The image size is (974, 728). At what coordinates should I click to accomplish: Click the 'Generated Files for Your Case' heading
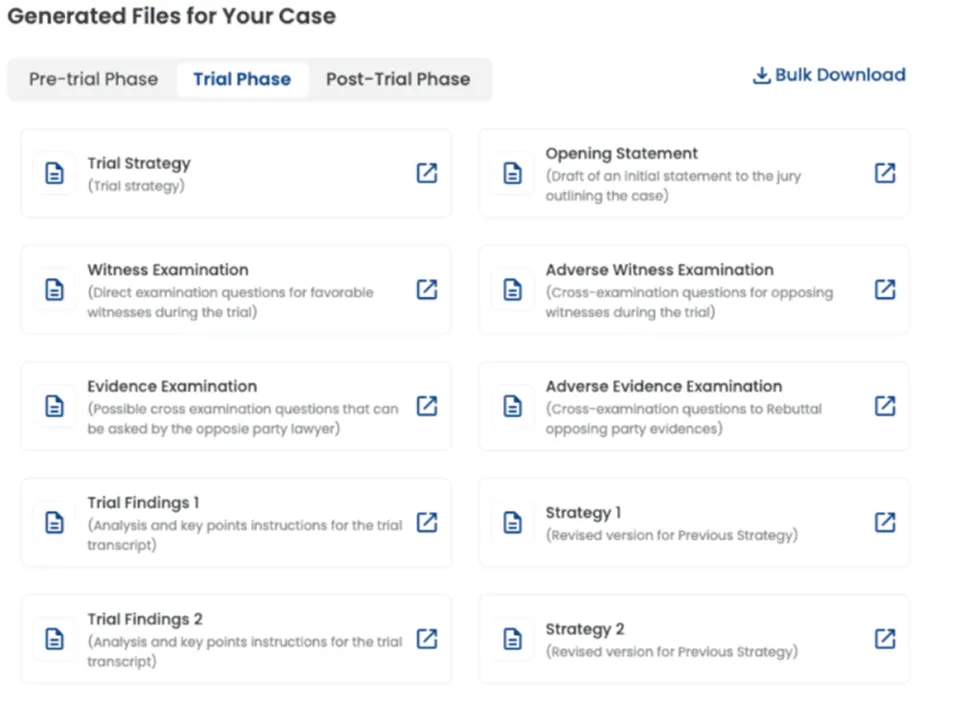click(171, 16)
